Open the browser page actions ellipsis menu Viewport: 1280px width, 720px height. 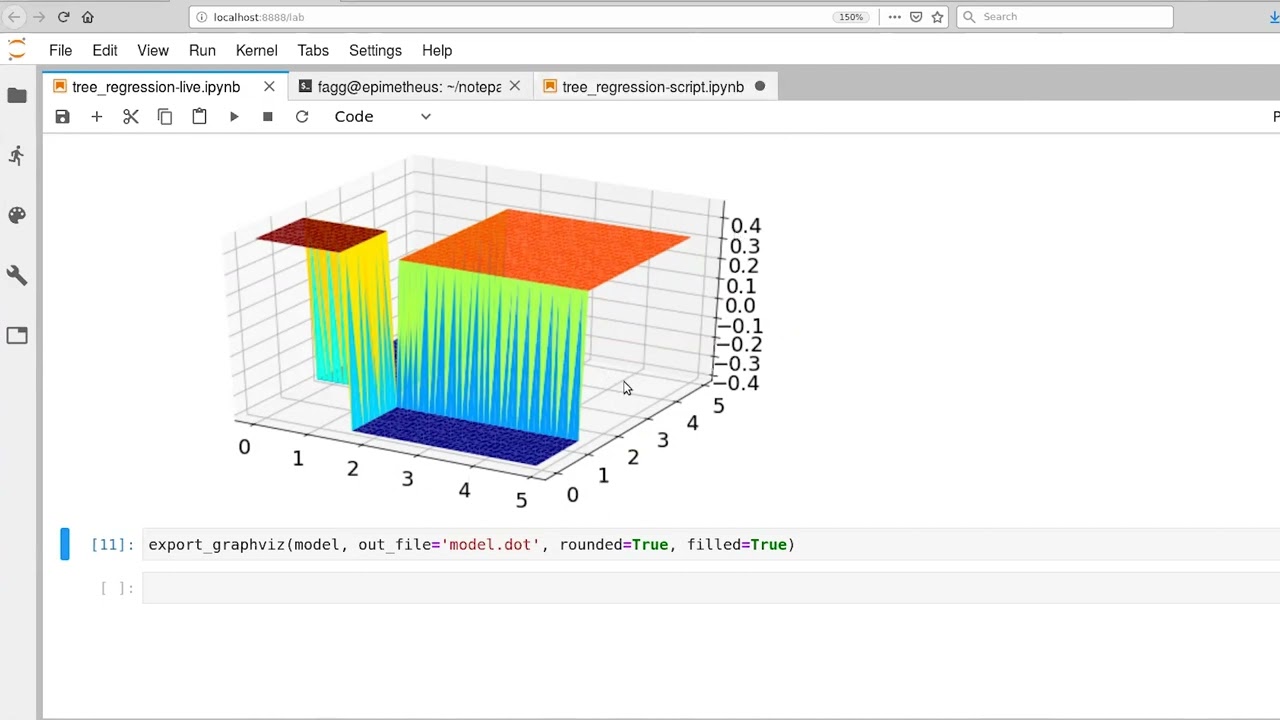pyautogui.click(x=895, y=17)
